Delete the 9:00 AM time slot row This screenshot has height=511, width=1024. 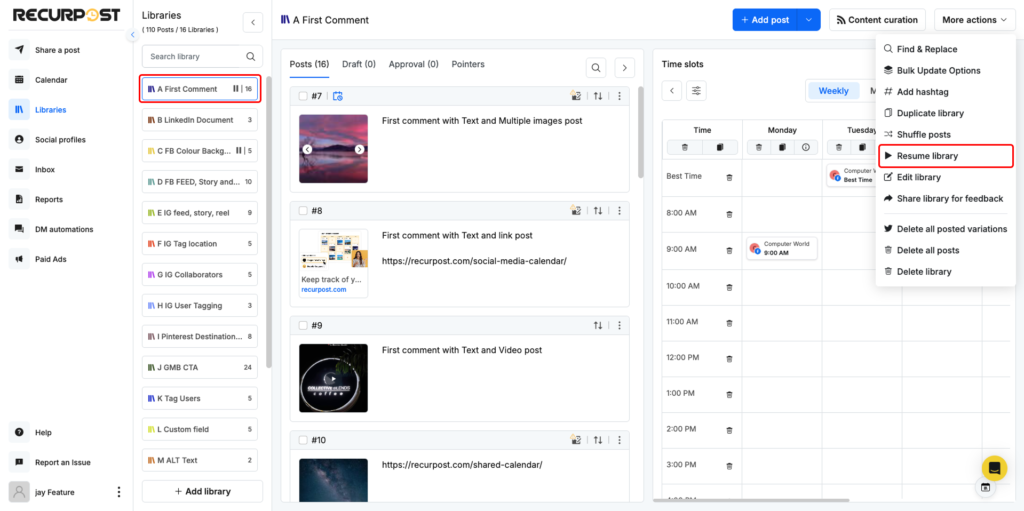(x=729, y=250)
